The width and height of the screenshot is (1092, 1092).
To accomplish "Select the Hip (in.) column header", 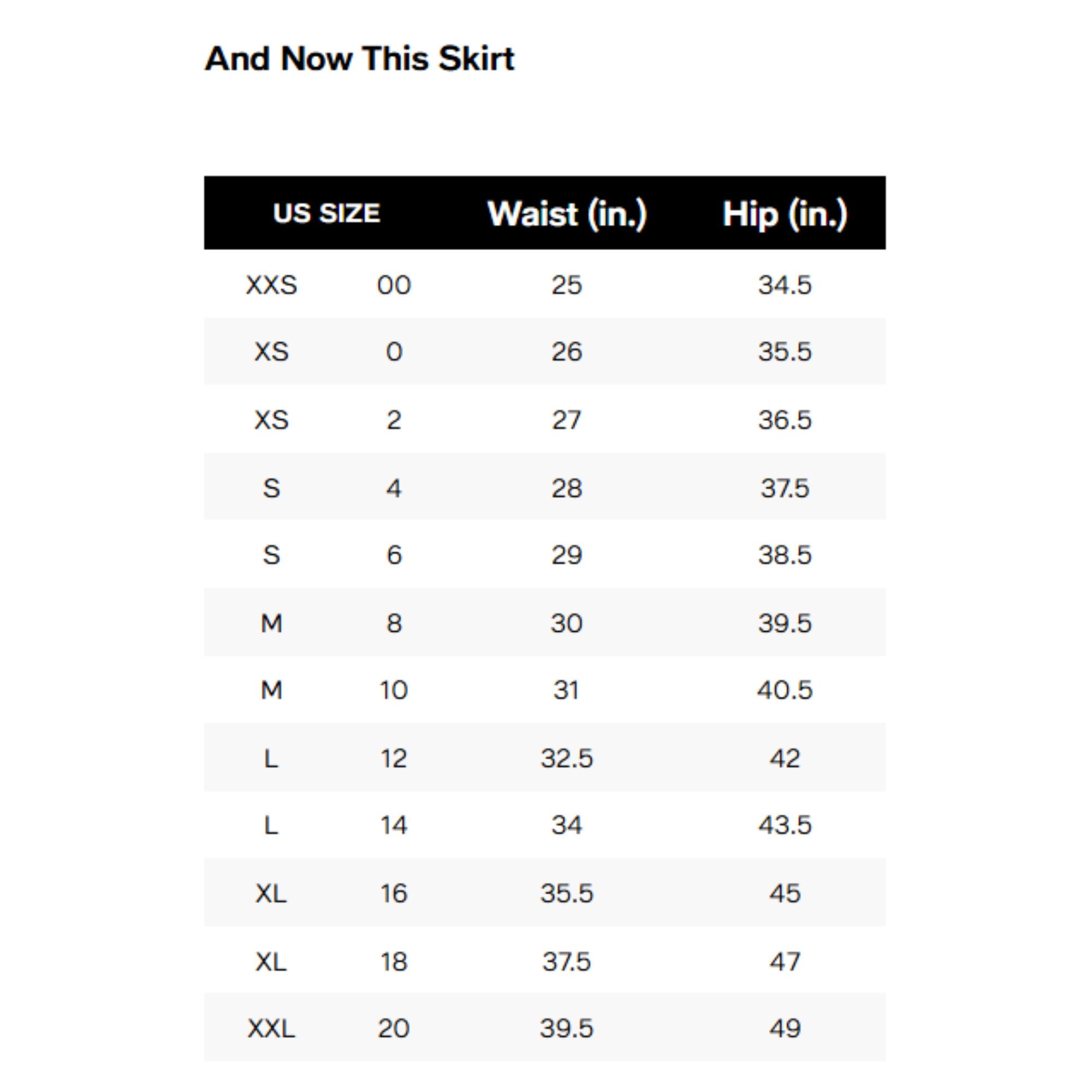I will [x=785, y=213].
